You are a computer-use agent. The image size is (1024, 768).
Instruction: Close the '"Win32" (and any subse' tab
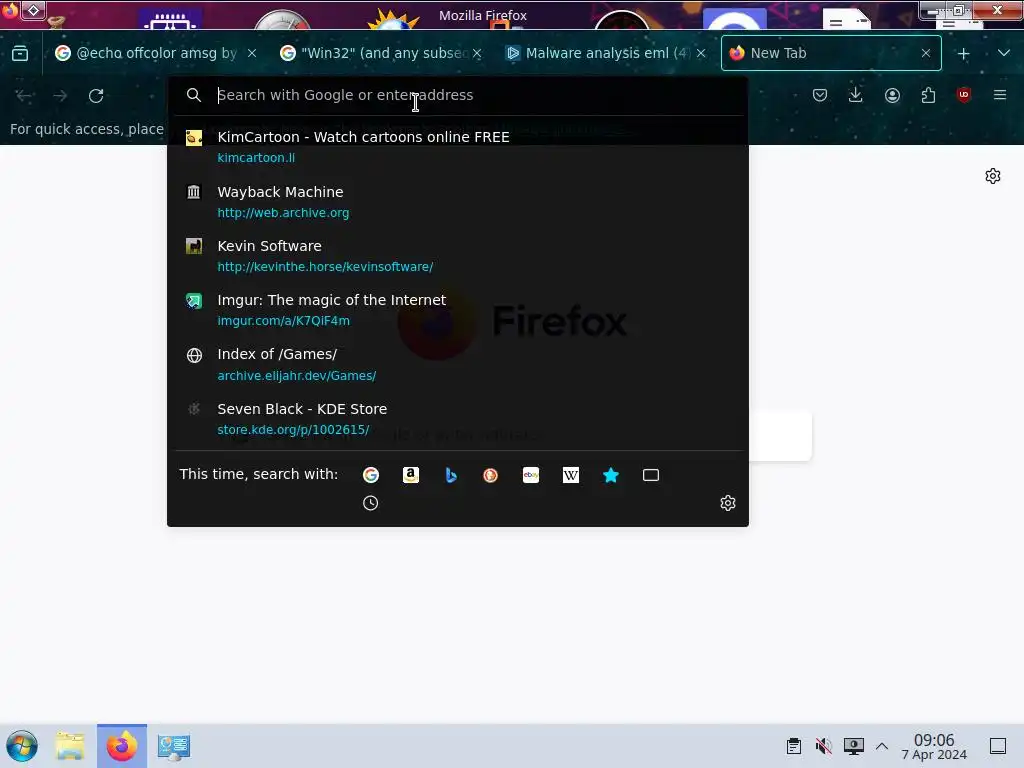click(477, 54)
